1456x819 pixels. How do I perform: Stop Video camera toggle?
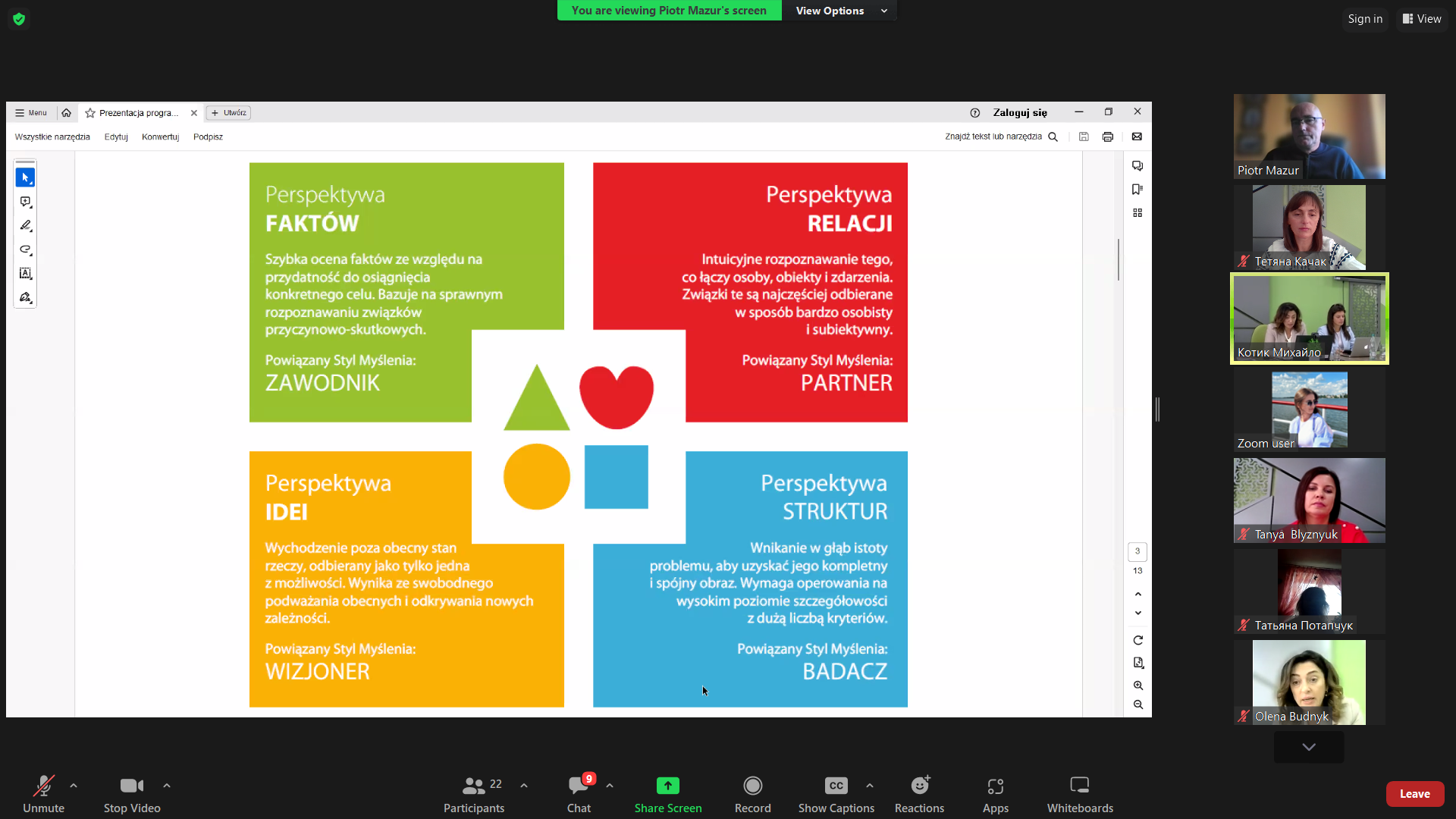pos(132,793)
